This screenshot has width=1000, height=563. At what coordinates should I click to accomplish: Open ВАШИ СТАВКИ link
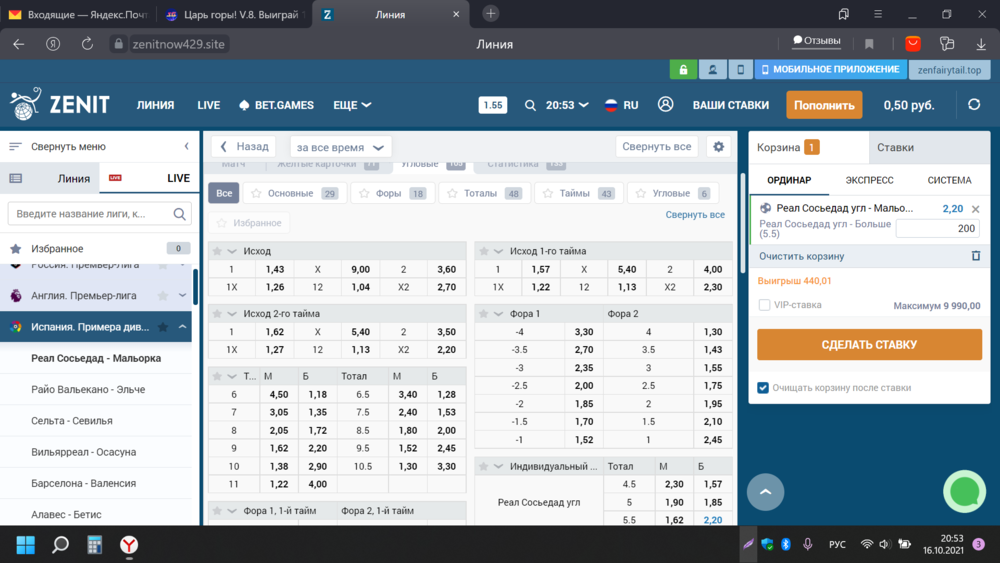pos(731,105)
